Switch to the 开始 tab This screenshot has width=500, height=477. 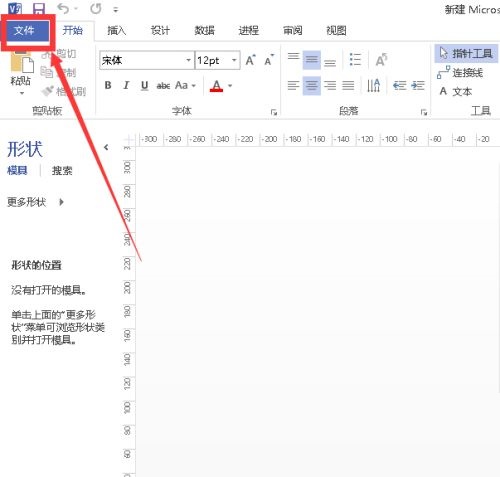(73, 30)
